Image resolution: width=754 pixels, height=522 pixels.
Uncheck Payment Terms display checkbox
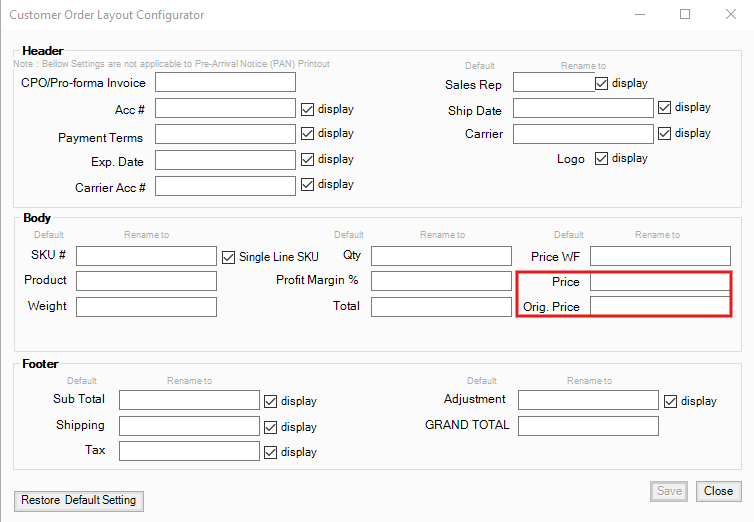pos(308,134)
